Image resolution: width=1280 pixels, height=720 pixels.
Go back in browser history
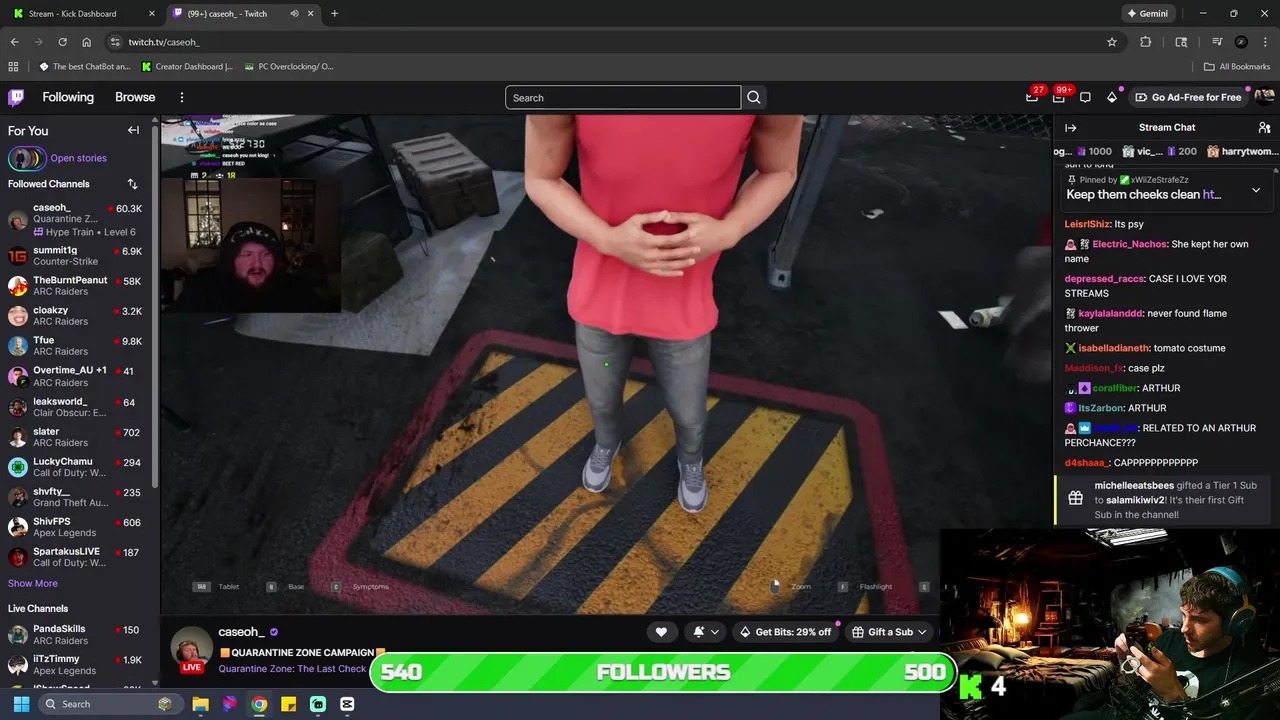point(14,42)
